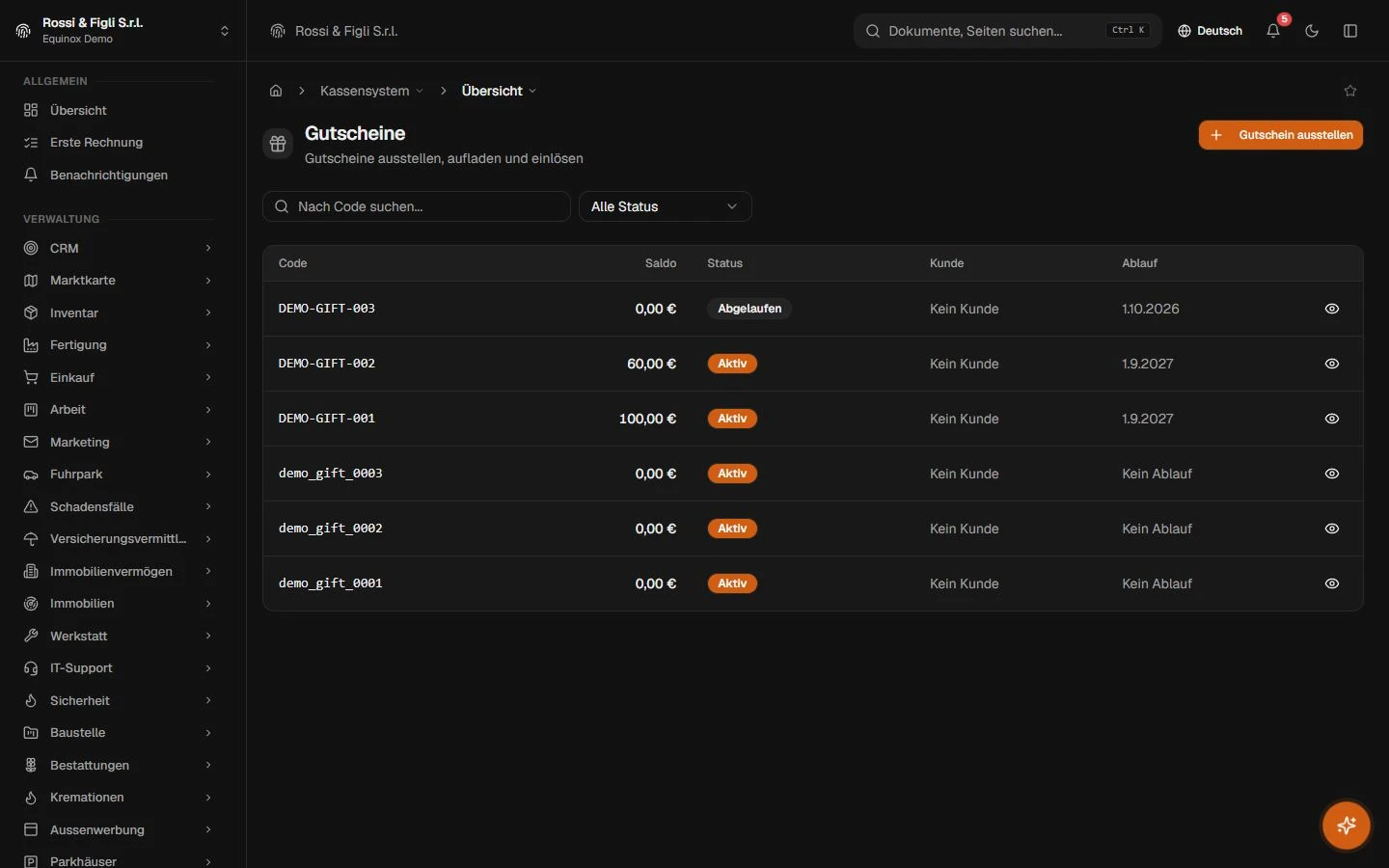
Task: Open Benachrichtigungen in the sidebar
Action: 118,175
